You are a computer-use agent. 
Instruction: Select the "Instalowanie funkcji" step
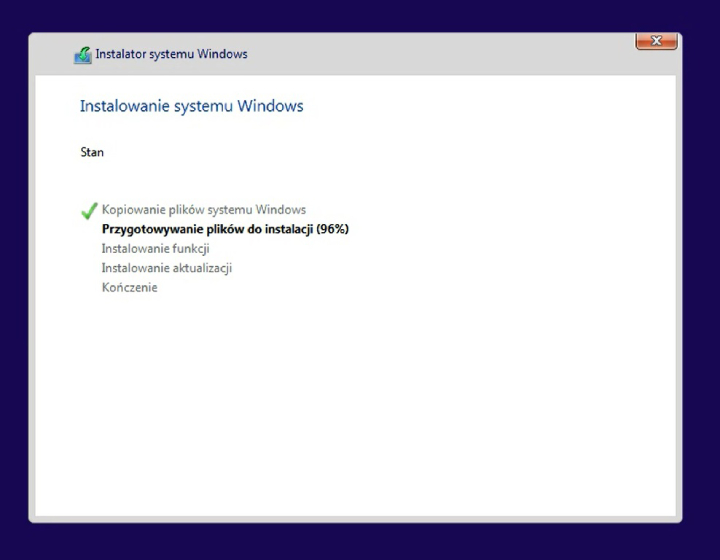[x=156, y=249]
